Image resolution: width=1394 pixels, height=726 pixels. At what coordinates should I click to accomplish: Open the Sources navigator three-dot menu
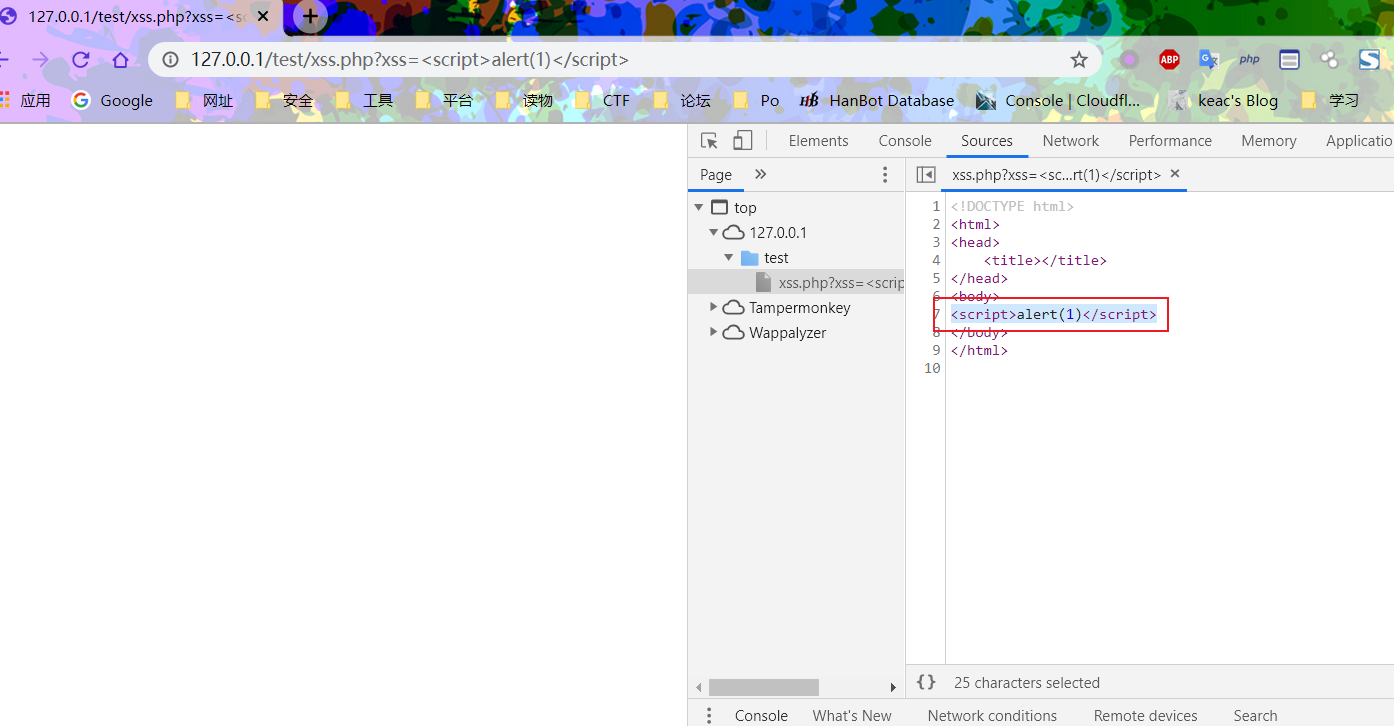tap(884, 175)
